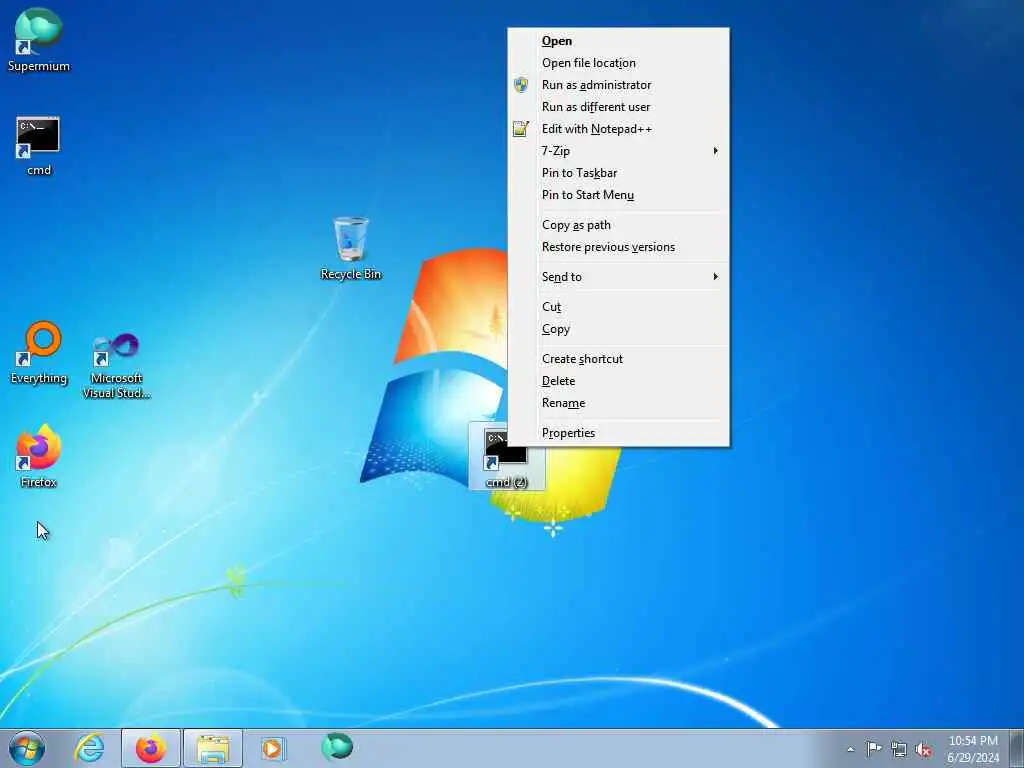Select Run as administrator
The image size is (1024, 768).
618,85
